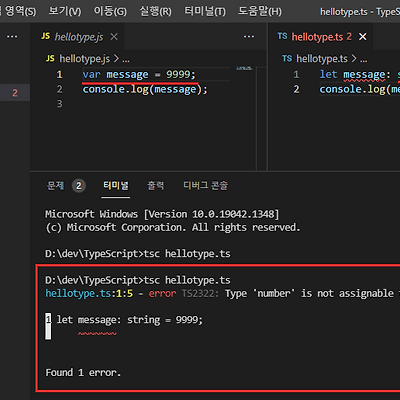Open the 실행(R) menu
Viewport: 400px width, 400px height.
point(156,11)
